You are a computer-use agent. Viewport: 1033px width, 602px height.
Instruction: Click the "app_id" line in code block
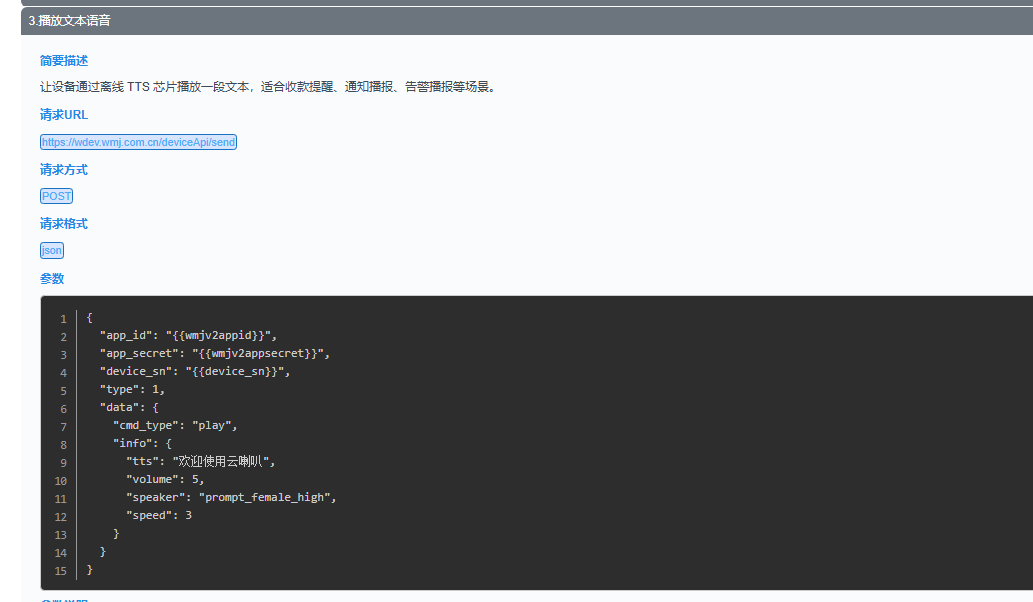188,335
